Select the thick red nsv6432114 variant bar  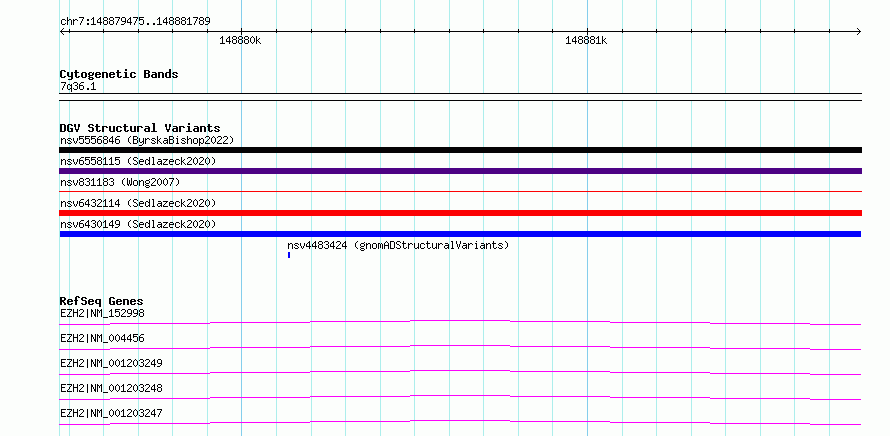460,213
